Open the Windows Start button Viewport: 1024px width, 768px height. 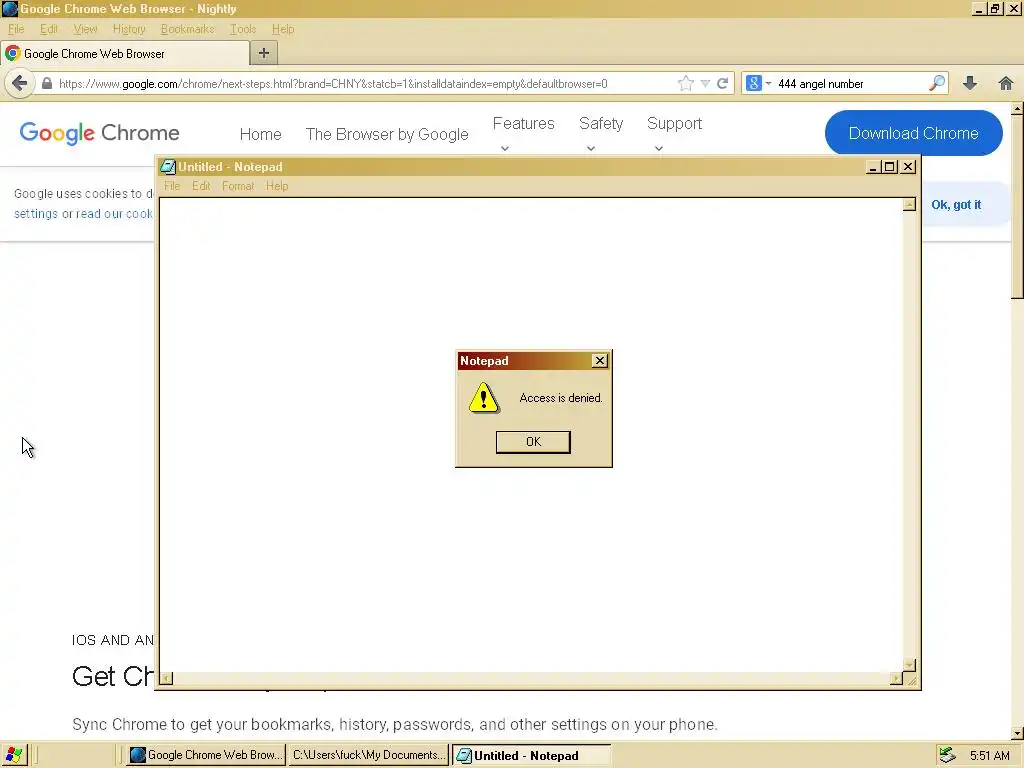tap(14, 755)
